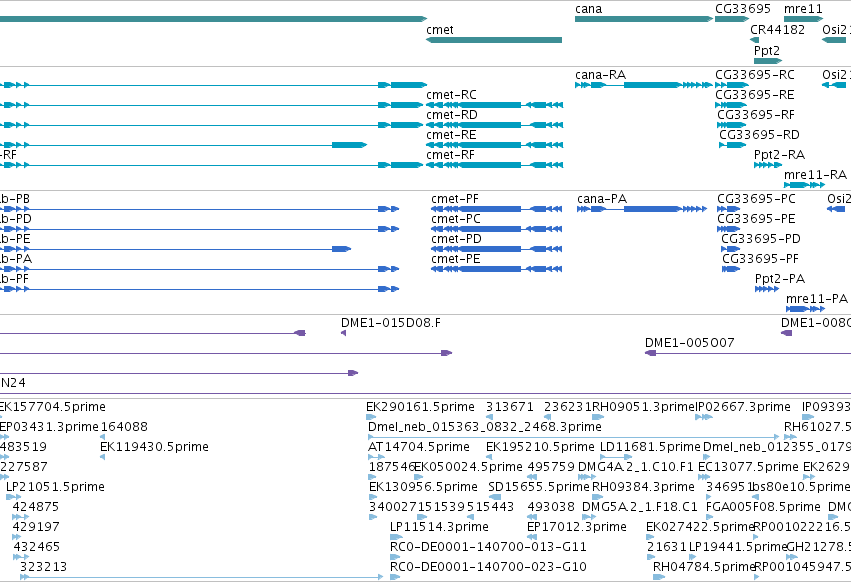Select the cana gene feature bar
The image size is (851, 582).
[x=644, y=19]
